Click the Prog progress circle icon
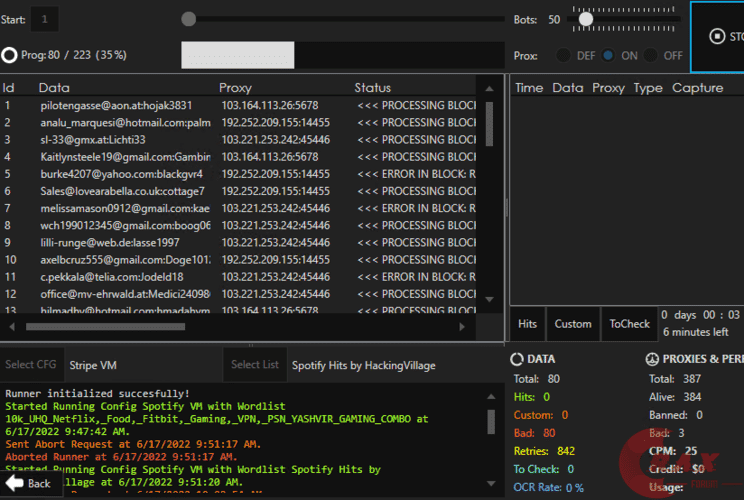744x500 pixels. click(x=9, y=56)
